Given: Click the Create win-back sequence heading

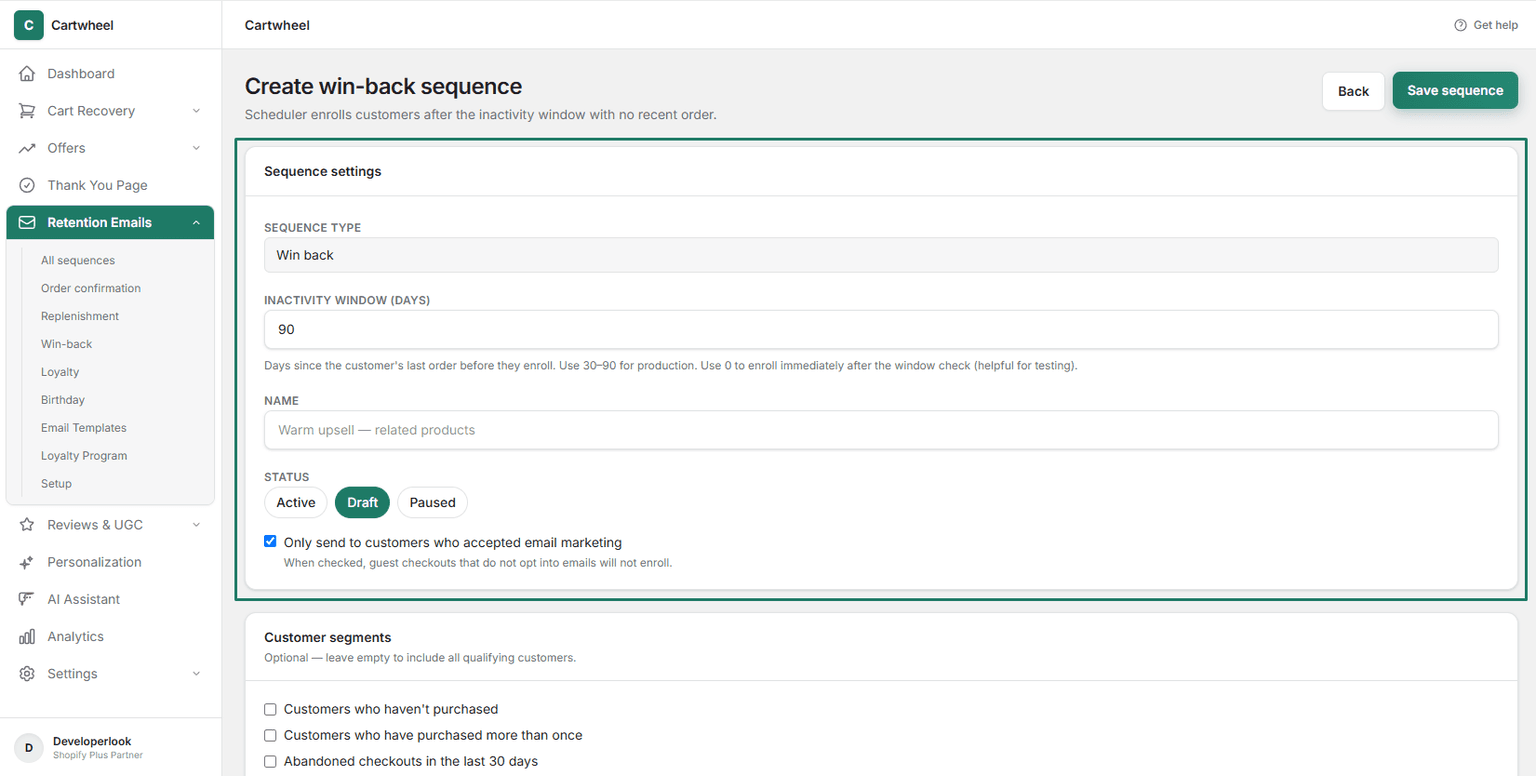Looking at the screenshot, I should tap(383, 87).
